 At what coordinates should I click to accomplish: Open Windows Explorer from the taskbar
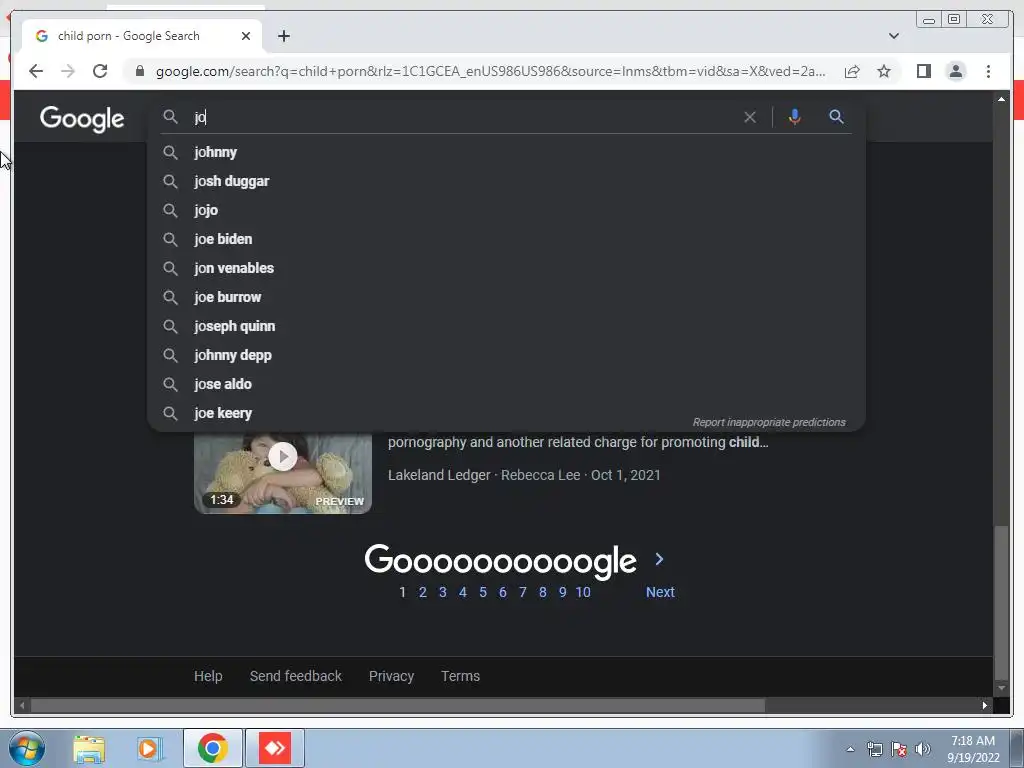89,748
